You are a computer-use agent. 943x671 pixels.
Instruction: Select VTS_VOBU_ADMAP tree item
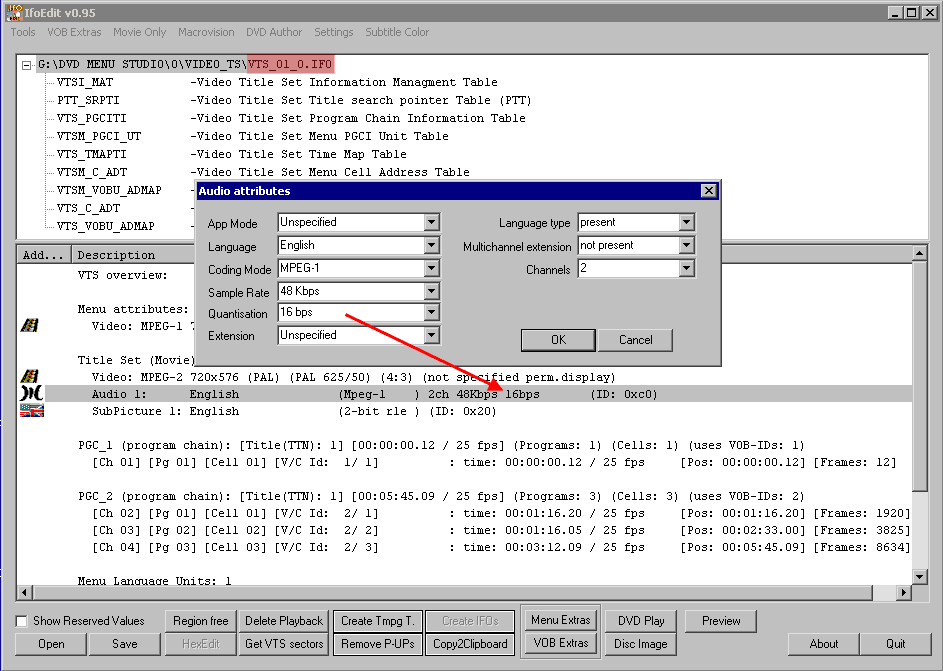click(x=105, y=227)
